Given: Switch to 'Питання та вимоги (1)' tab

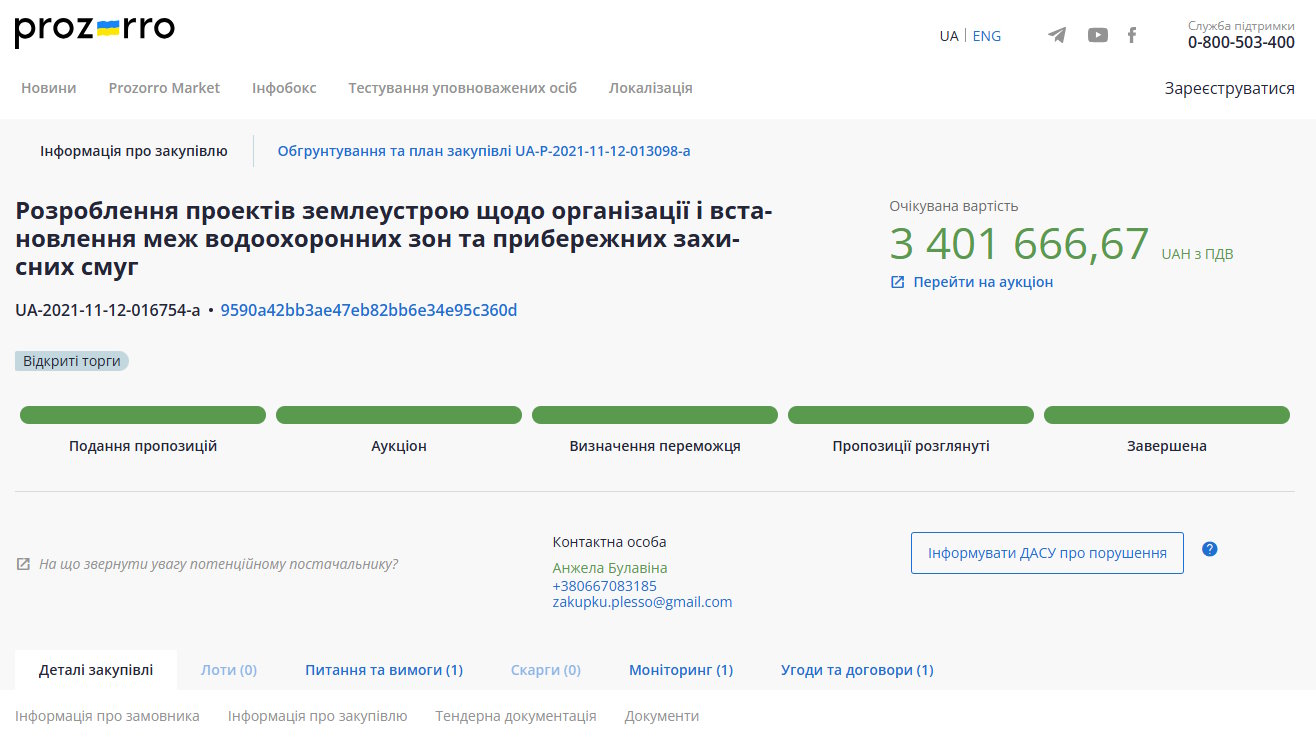Looking at the screenshot, I should click(x=383, y=670).
